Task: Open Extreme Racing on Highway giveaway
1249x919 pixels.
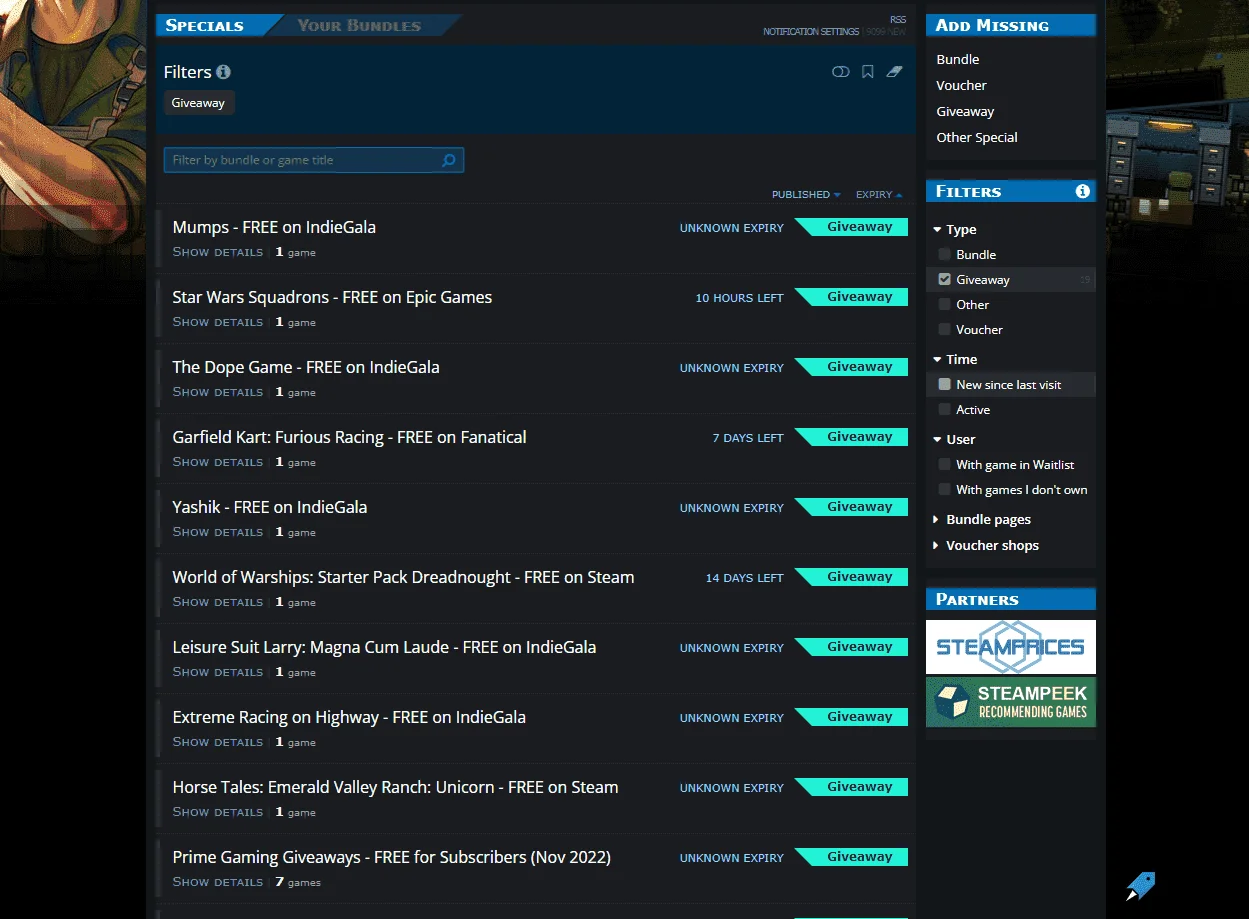Action: pos(349,717)
